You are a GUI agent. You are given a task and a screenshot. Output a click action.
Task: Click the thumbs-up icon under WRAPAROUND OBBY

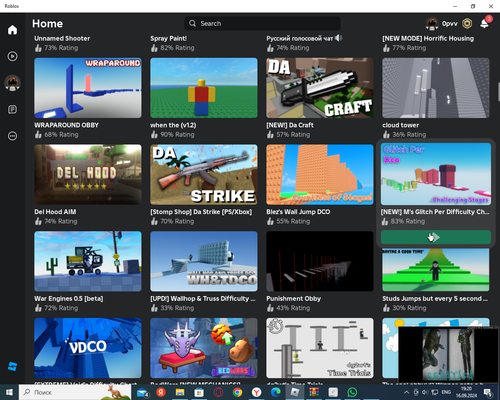click(38, 134)
